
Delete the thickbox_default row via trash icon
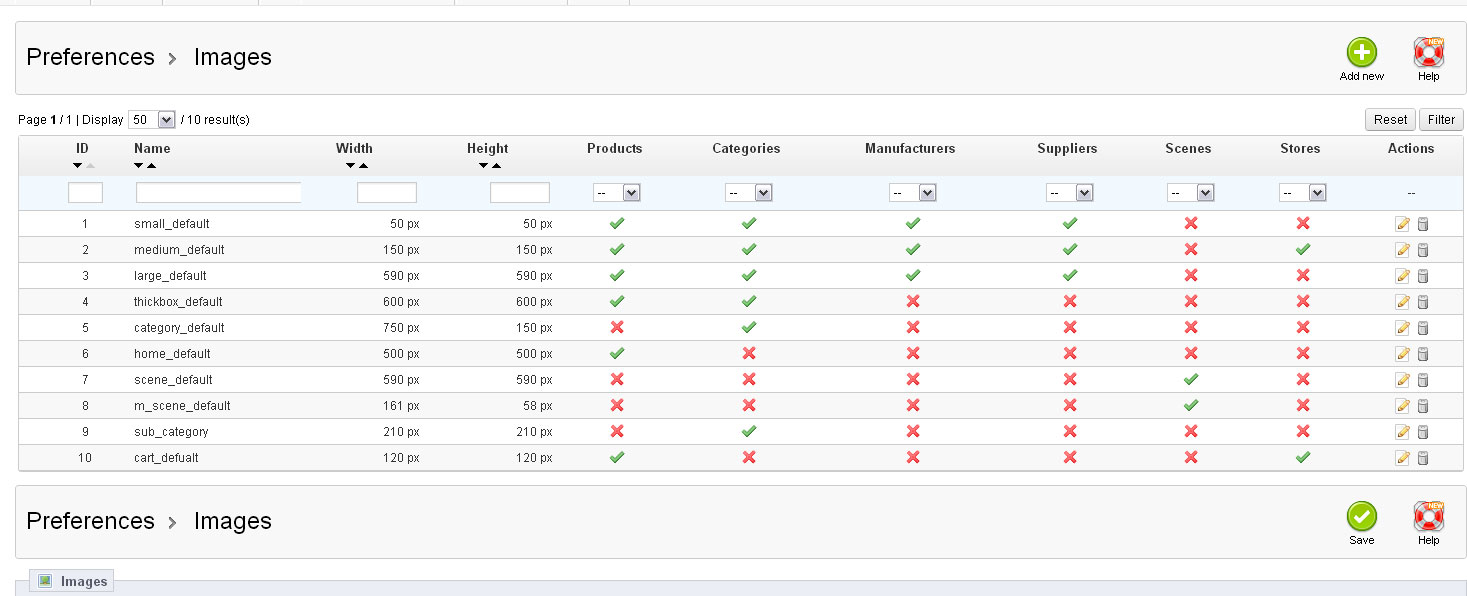1423,302
